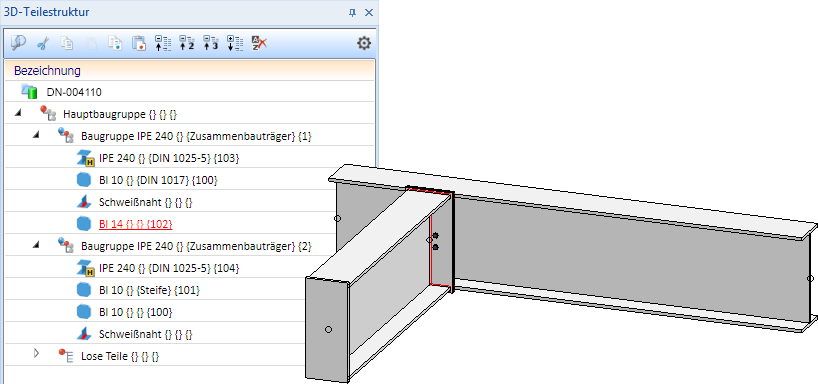Click the plate icon of Bl 14 {102}
Image resolution: width=818 pixels, height=384 pixels.
tap(84, 223)
